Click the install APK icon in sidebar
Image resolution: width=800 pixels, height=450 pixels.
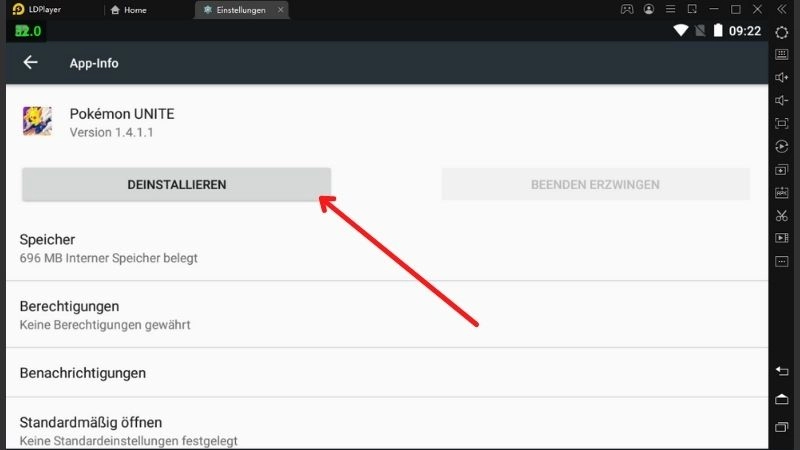782,192
